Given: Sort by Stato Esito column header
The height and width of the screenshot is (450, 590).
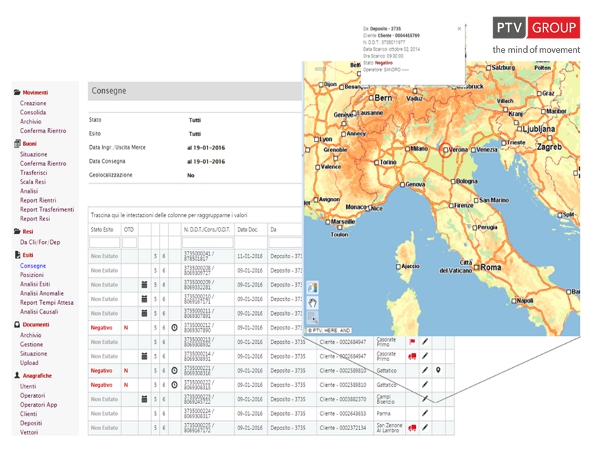Looking at the screenshot, I should [102, 230].
